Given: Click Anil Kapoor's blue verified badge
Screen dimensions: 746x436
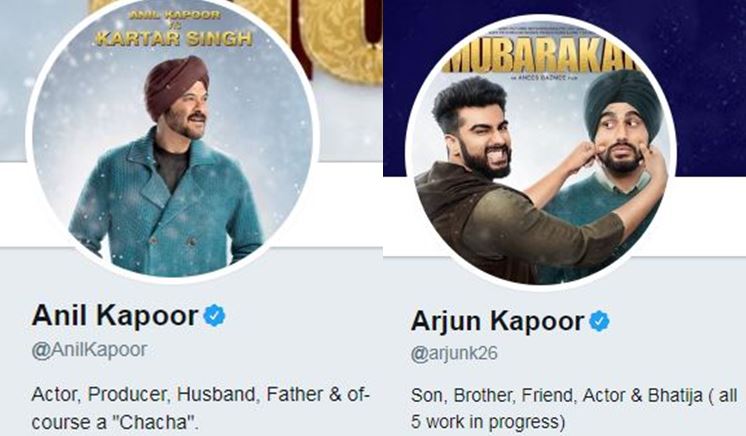Looking at the screenshot, I should 215,316.
